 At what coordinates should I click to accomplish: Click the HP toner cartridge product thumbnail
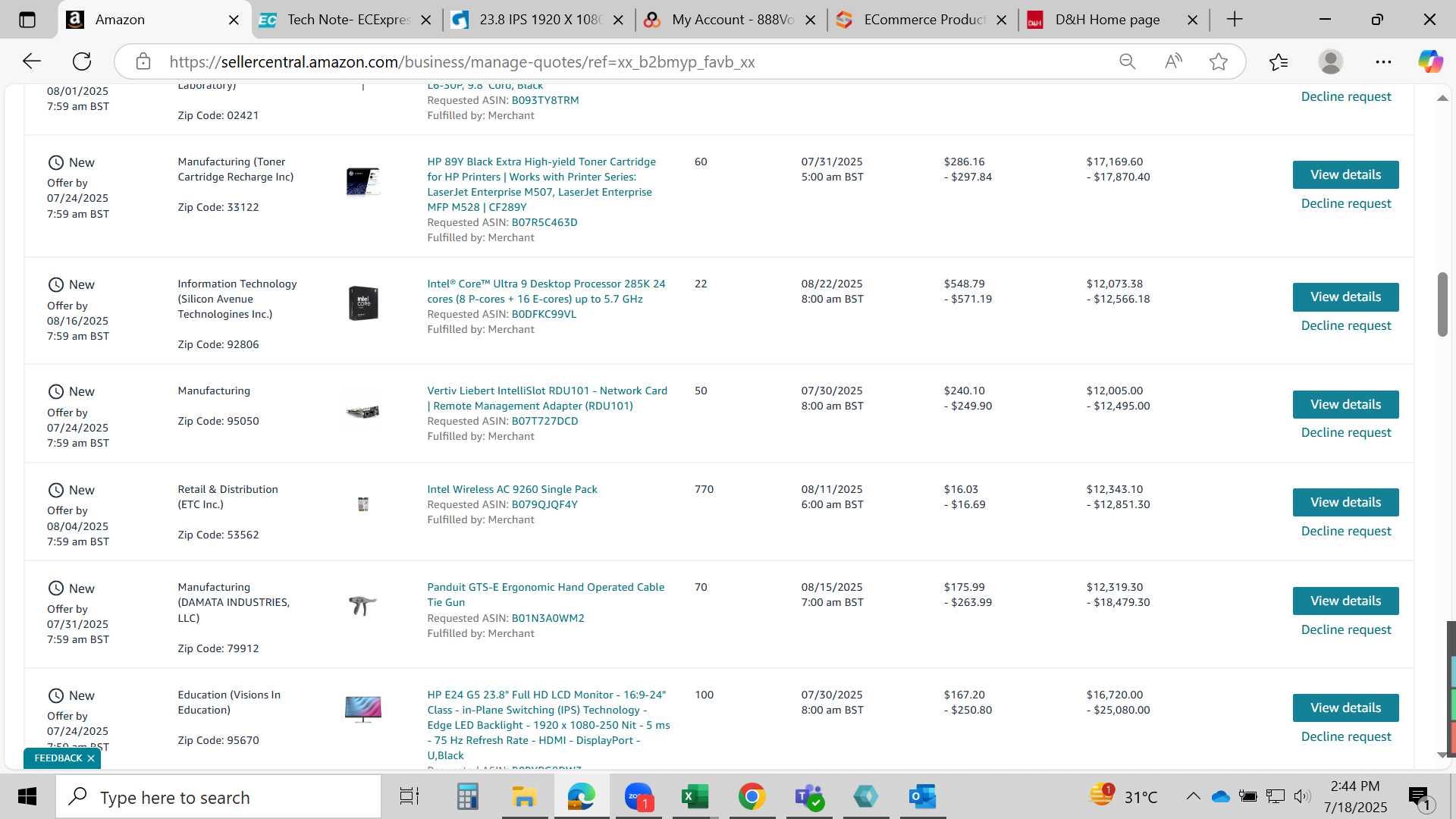point(362,182)
